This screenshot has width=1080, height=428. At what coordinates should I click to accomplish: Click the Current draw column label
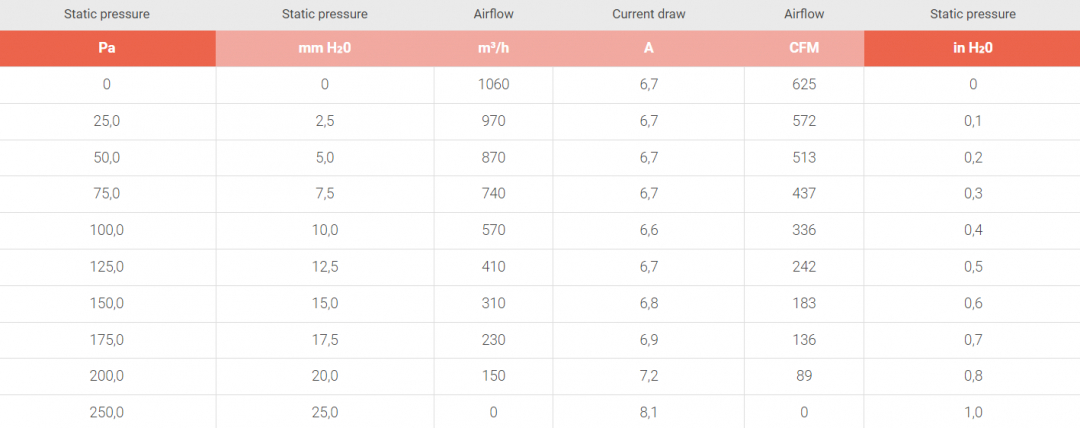click(x=648, y=14)
